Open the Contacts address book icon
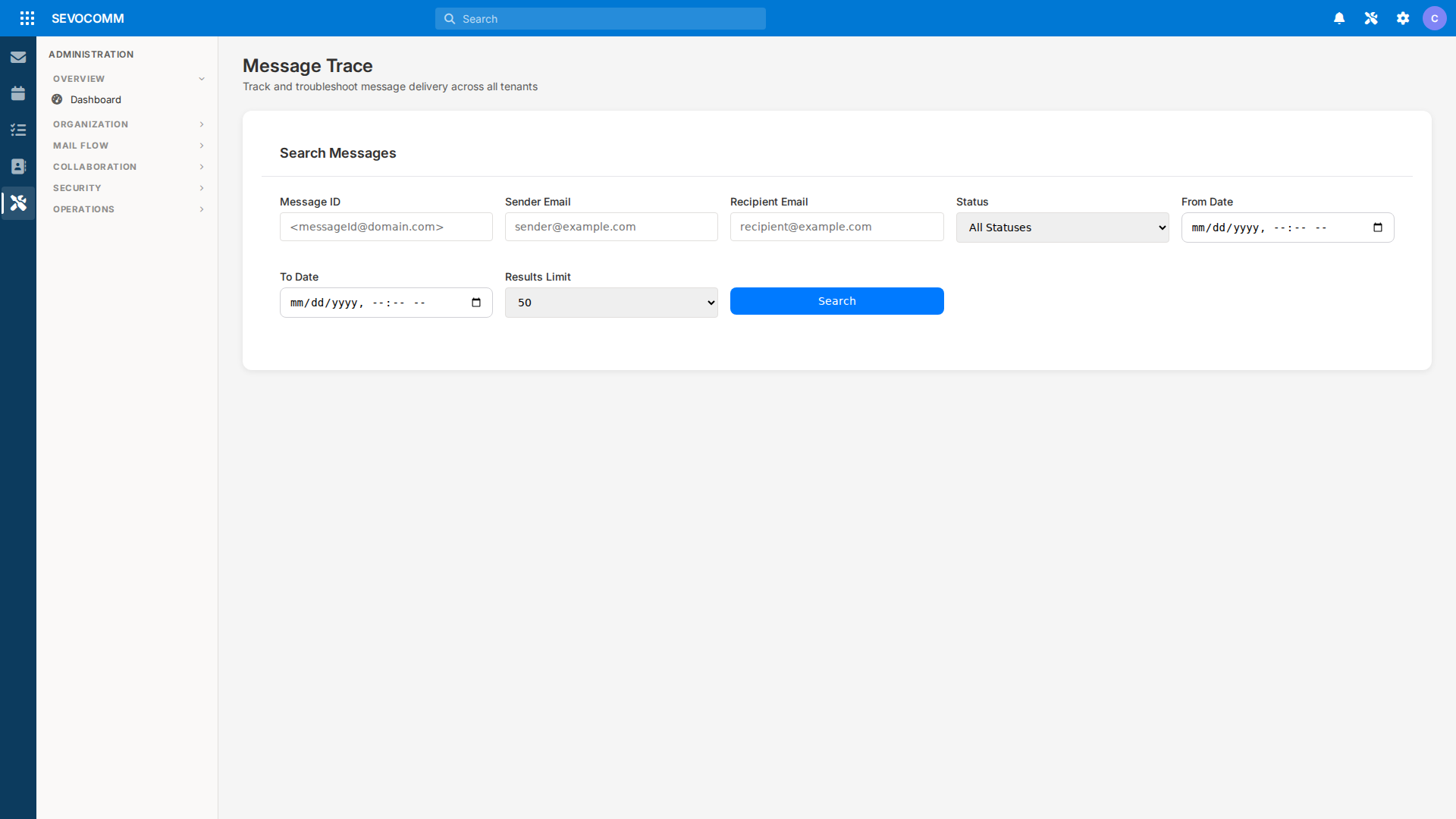The height and width of the screenshot is (819, 1456). pos(18,166)
